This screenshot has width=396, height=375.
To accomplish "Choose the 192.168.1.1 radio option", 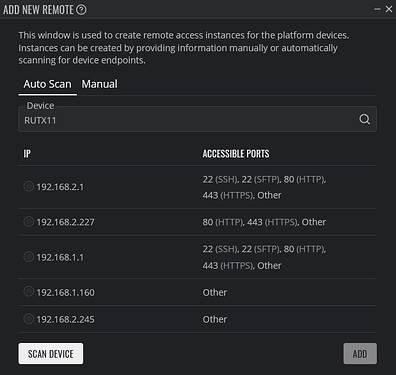I will click(29, 257).
